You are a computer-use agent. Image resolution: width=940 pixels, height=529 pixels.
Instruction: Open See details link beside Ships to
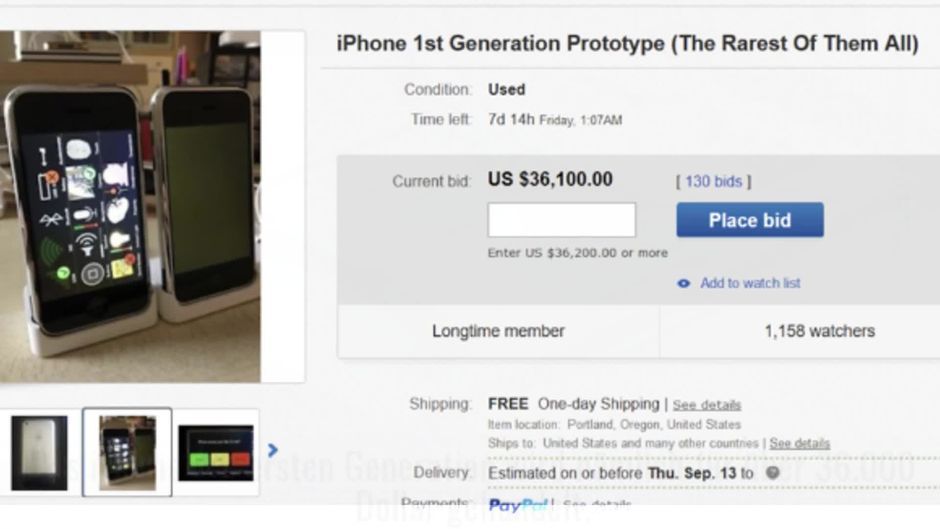pos(800,443)
